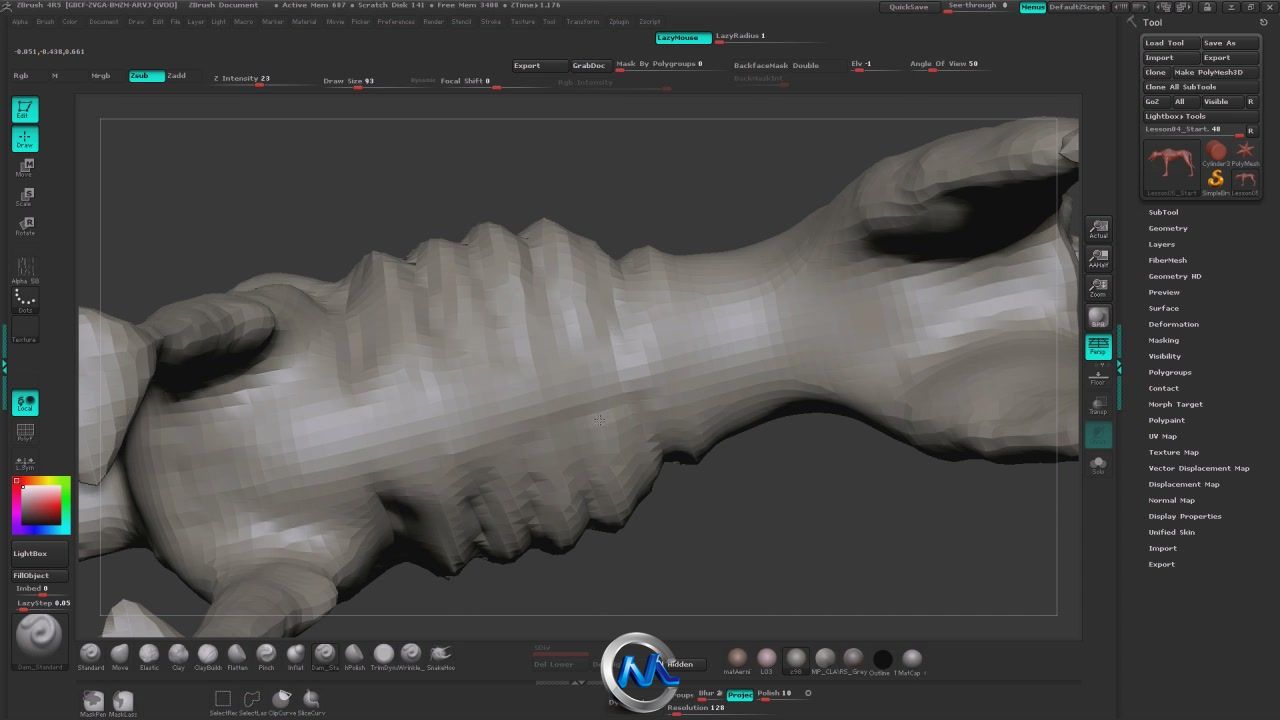Choose the Elastic brush
Viewport: 1280px width, 720px height.
coord(149,656)
